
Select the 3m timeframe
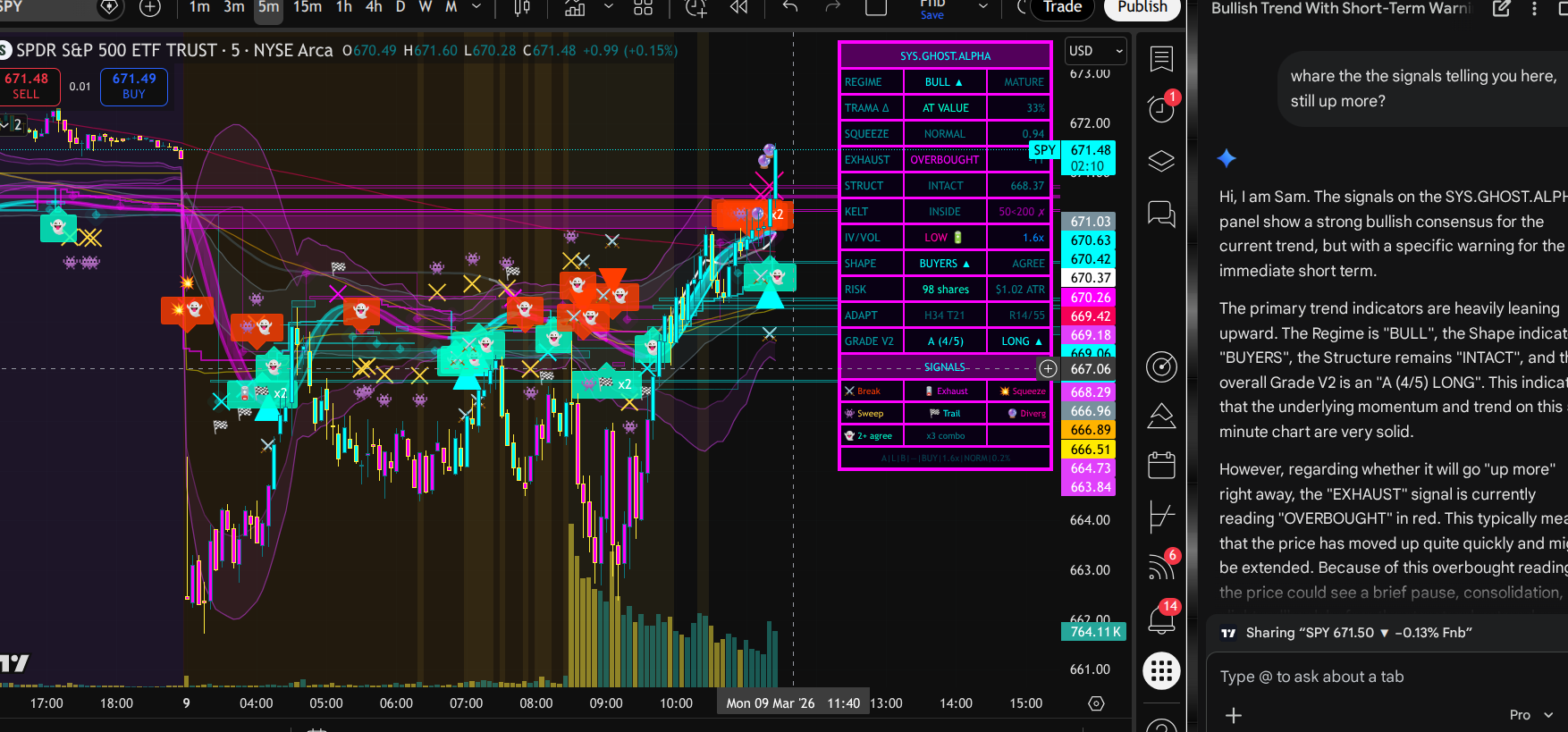pyautogui.click(x=234, y=7)
